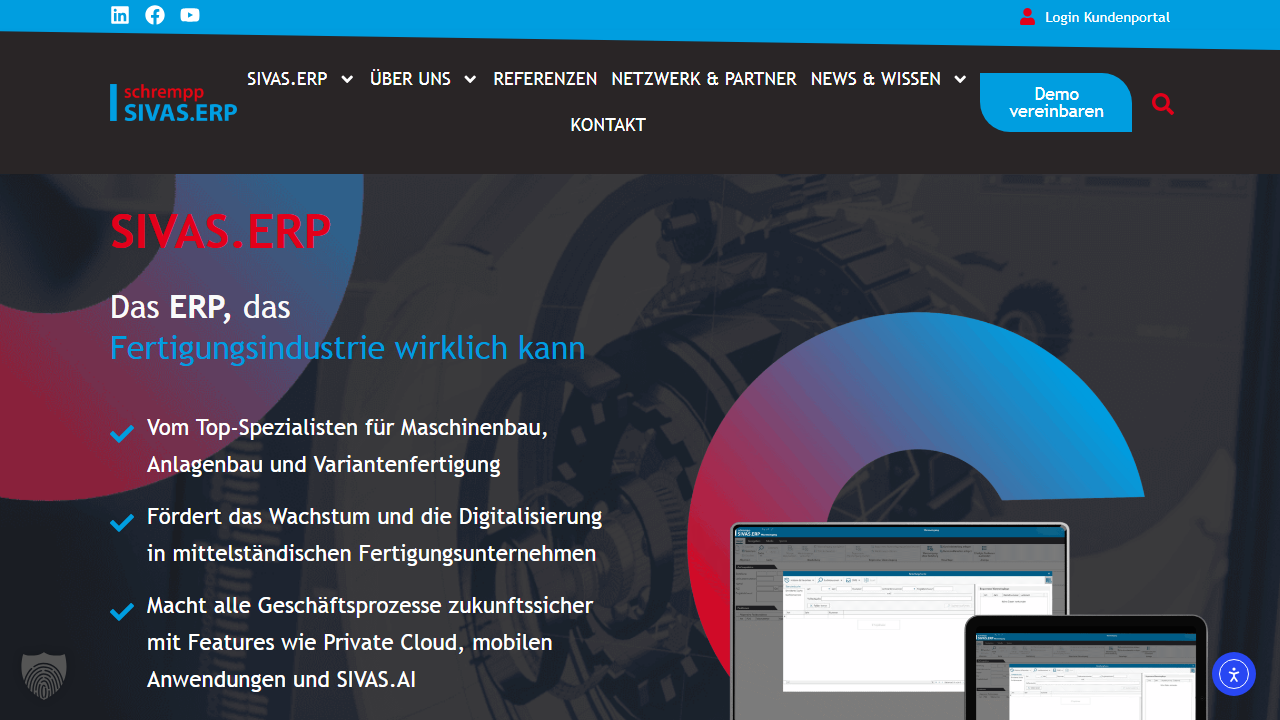
Task: Click the text 'Macht alle Geschäftsprozesse zukunftssicher'
Action: click(x=370, y=605)
